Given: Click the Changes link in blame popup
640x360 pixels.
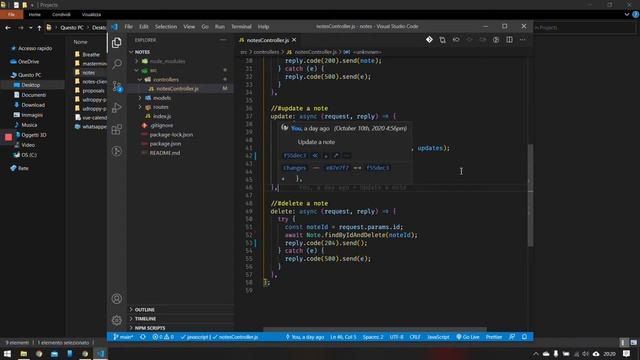Looking at the screenshot, I should 295,168.
